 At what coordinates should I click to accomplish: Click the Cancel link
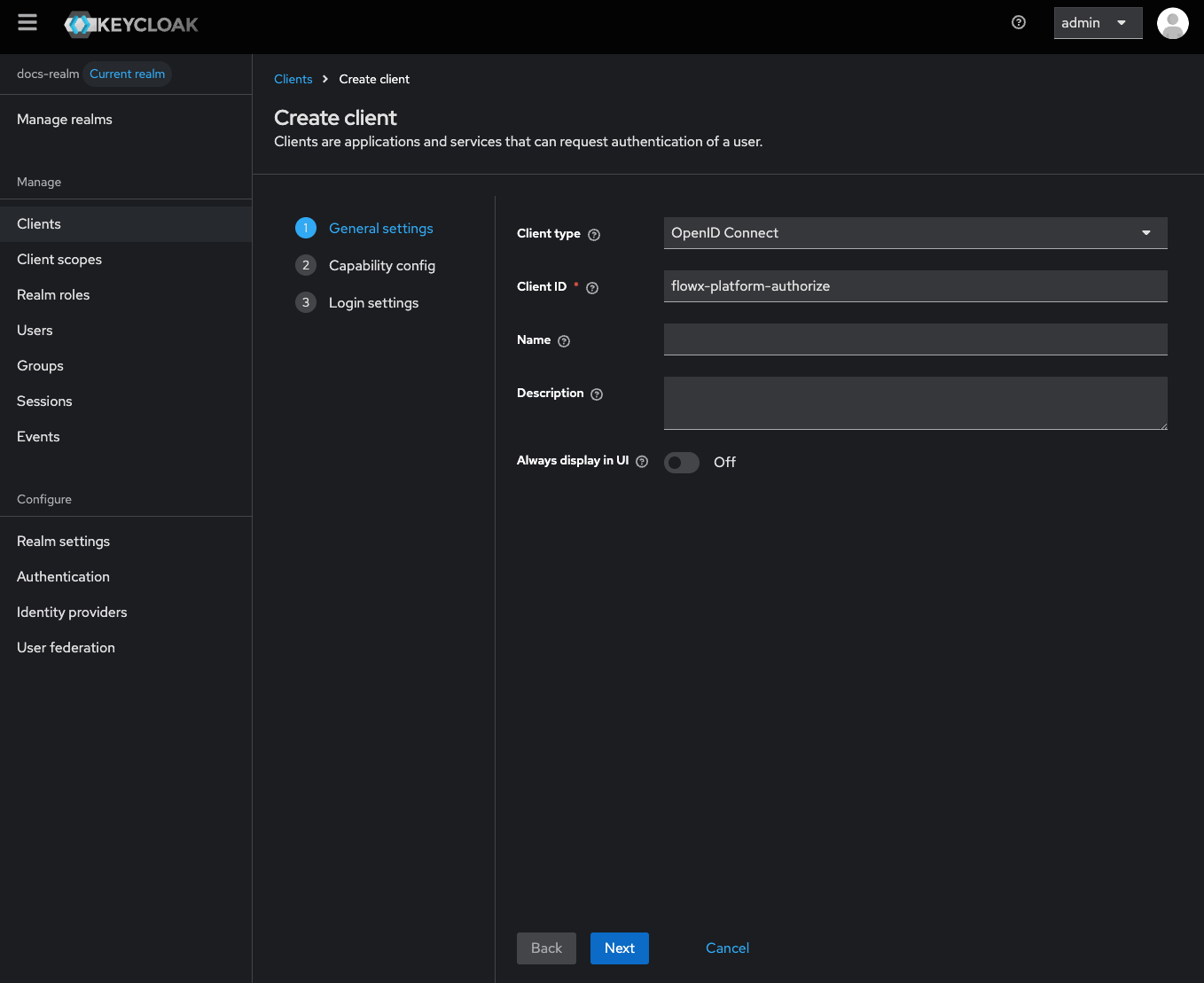[x=727, y=948]
